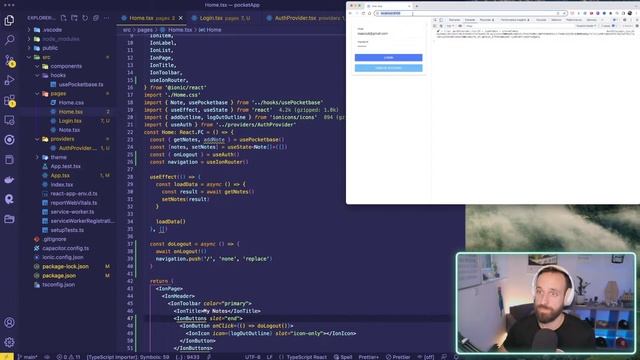Toggle the [off] status bar item

425,357
